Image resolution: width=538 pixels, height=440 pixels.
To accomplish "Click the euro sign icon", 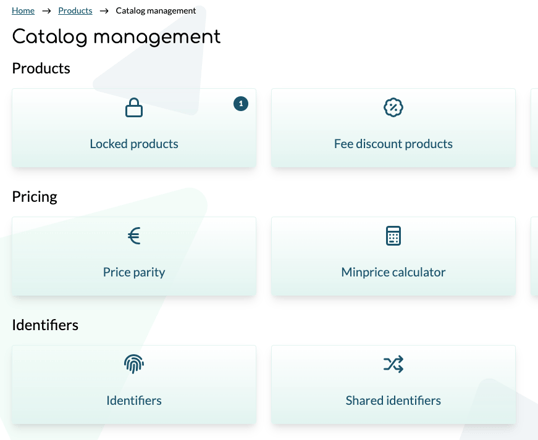I will 134,236.
